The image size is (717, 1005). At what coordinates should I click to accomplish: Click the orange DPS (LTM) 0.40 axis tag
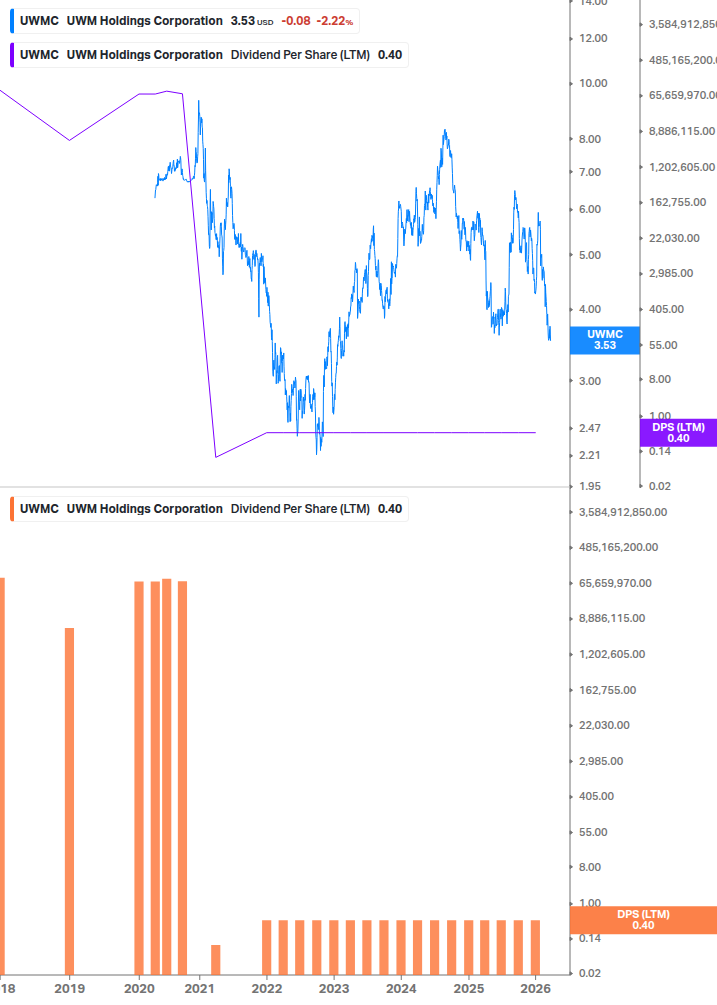[643, 920]
